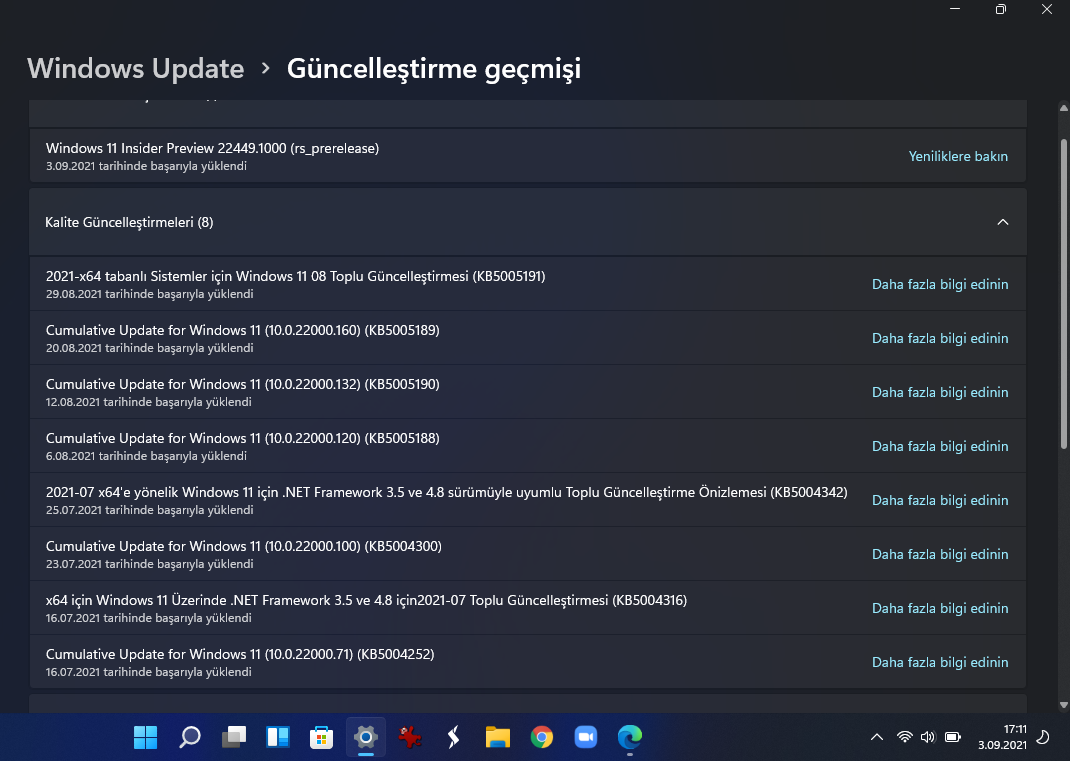Viewport: 1070px width, 761px height.
Task: Open the white lightning-shaped app icon
Action: (453, 736)
